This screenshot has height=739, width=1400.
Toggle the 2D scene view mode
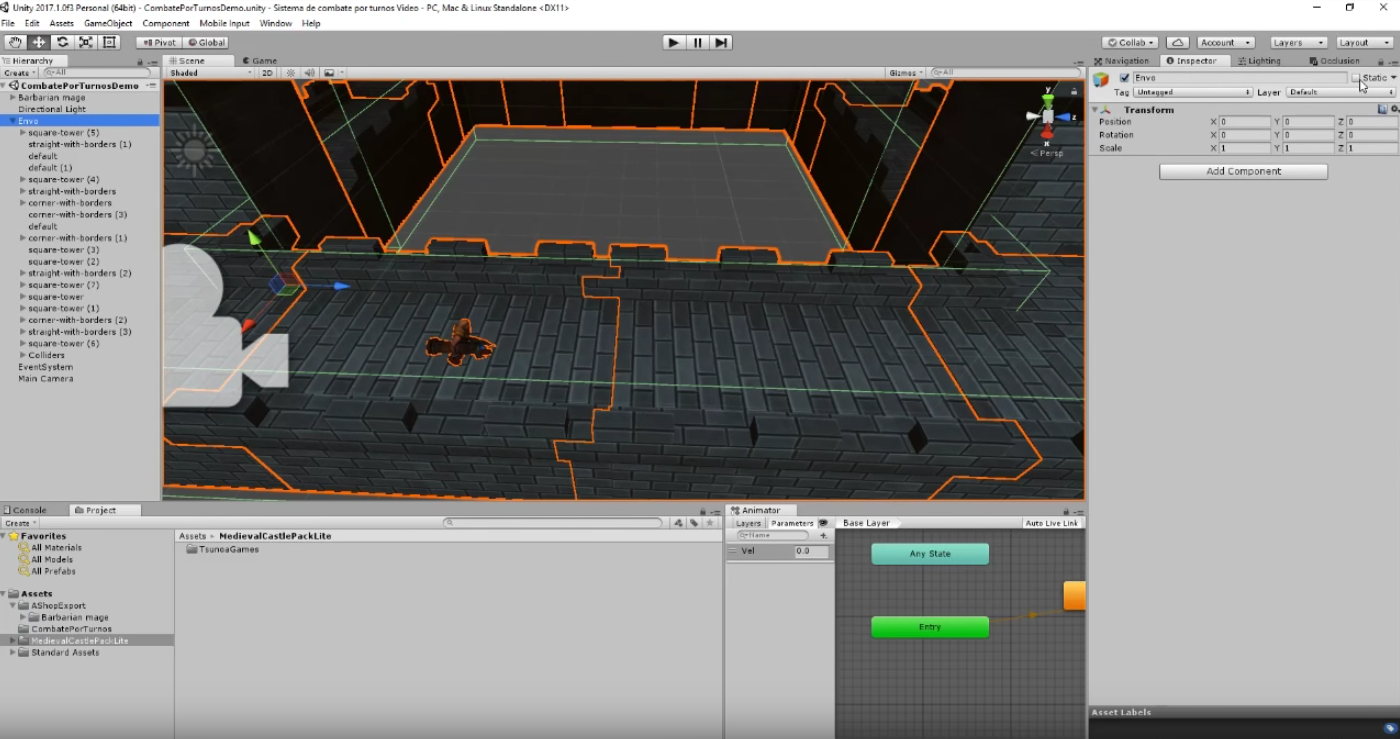coord(267,73)
